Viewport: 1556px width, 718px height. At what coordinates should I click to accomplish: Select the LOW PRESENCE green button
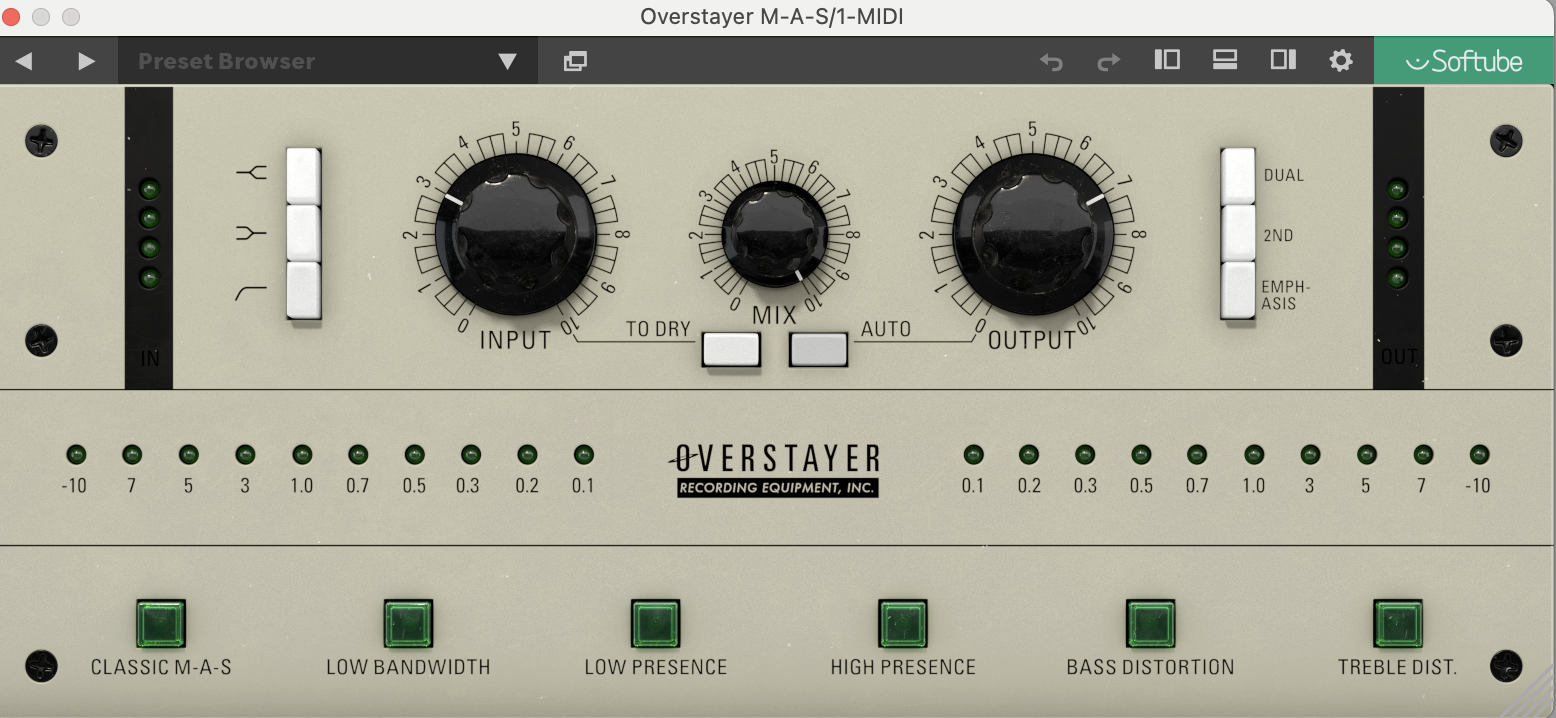655,625
